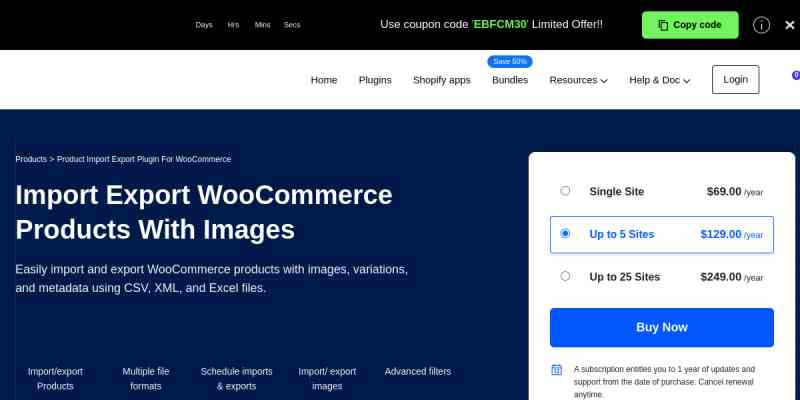Click the $69.00 /year price
800x400 pixels.
[735, 192]
